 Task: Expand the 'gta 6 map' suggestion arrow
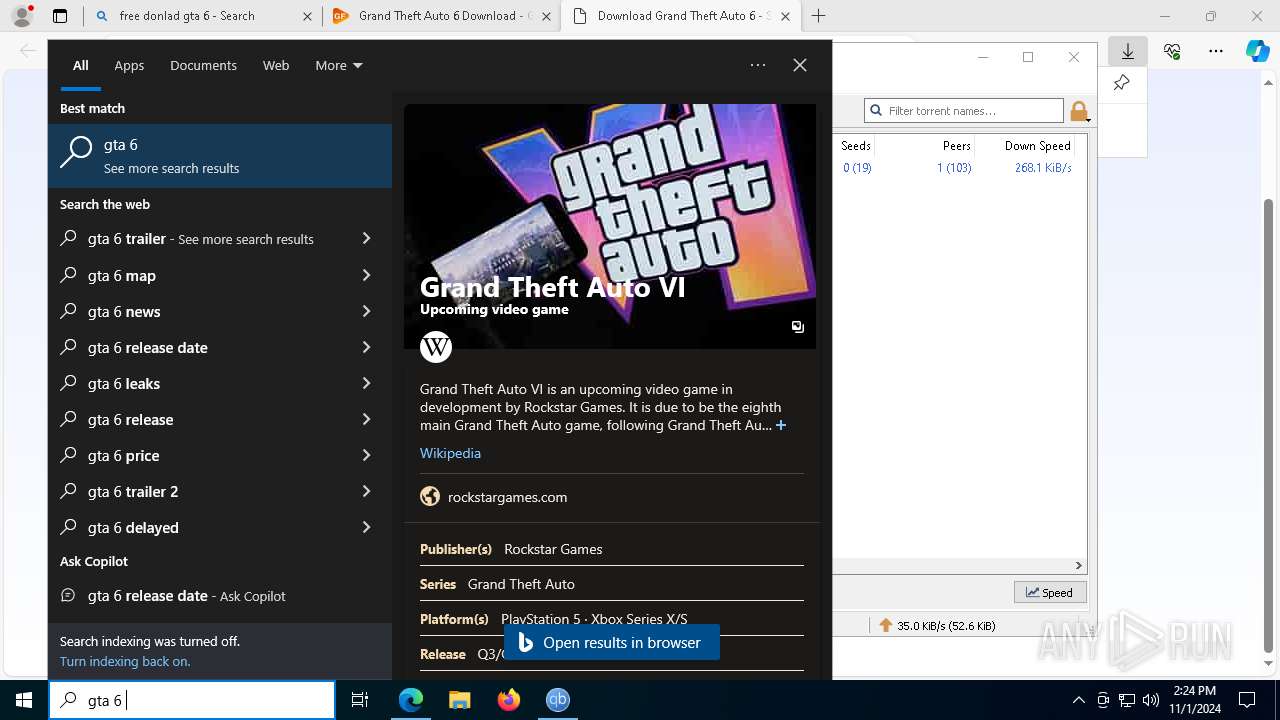click(x=366, y=275)
